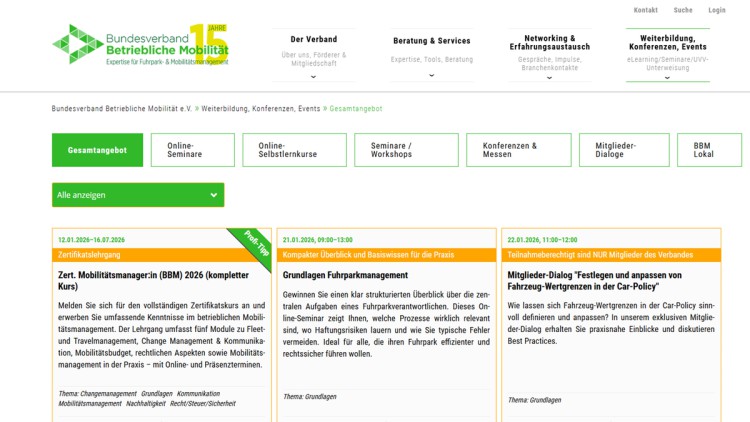Show the Konferenzen & Messen tab
Screen dimensions: 750x422
(x=518, y=150)
